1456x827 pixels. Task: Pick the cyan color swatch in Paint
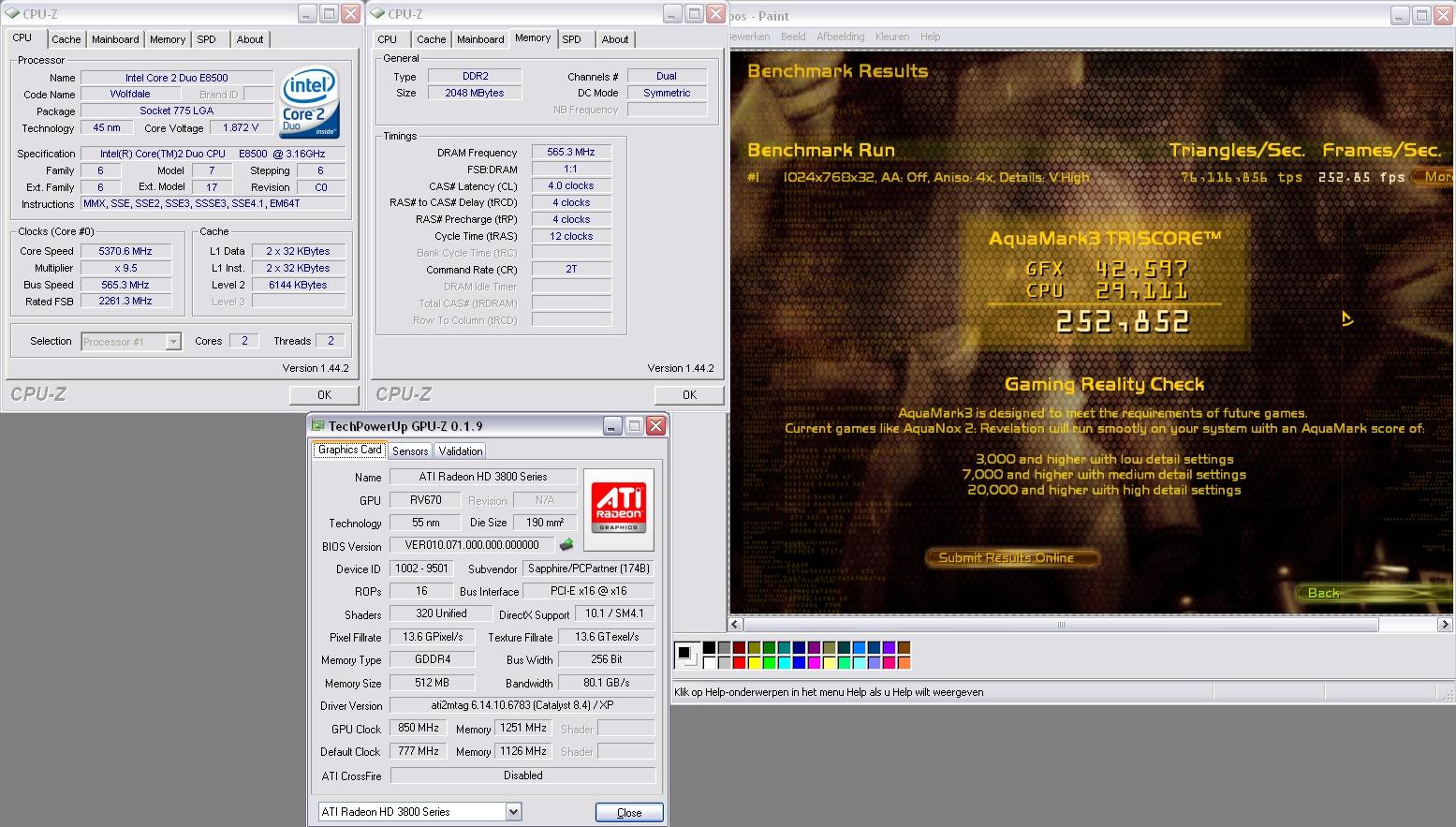(x=784, y=662)
